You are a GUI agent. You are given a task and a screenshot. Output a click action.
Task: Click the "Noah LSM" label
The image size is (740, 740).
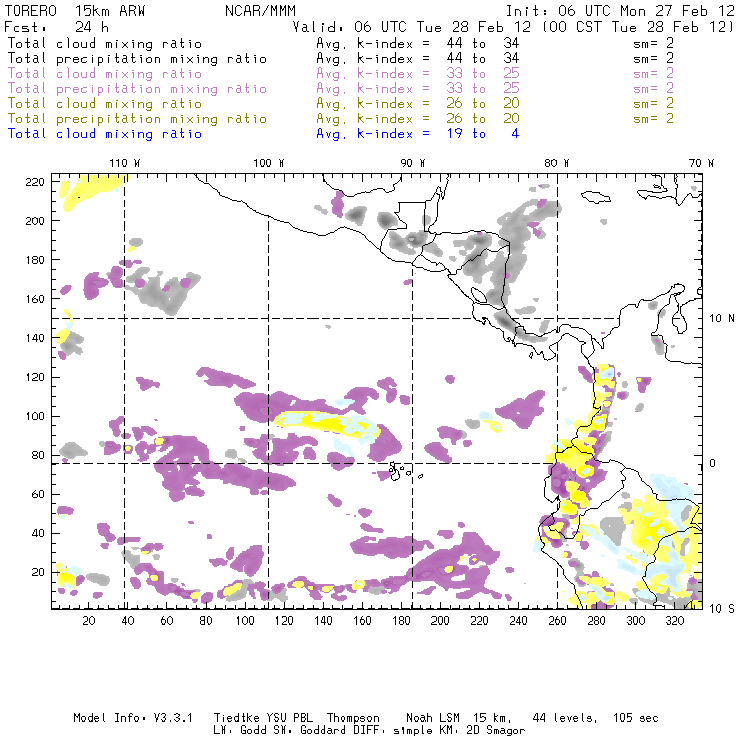coord(432,718)
